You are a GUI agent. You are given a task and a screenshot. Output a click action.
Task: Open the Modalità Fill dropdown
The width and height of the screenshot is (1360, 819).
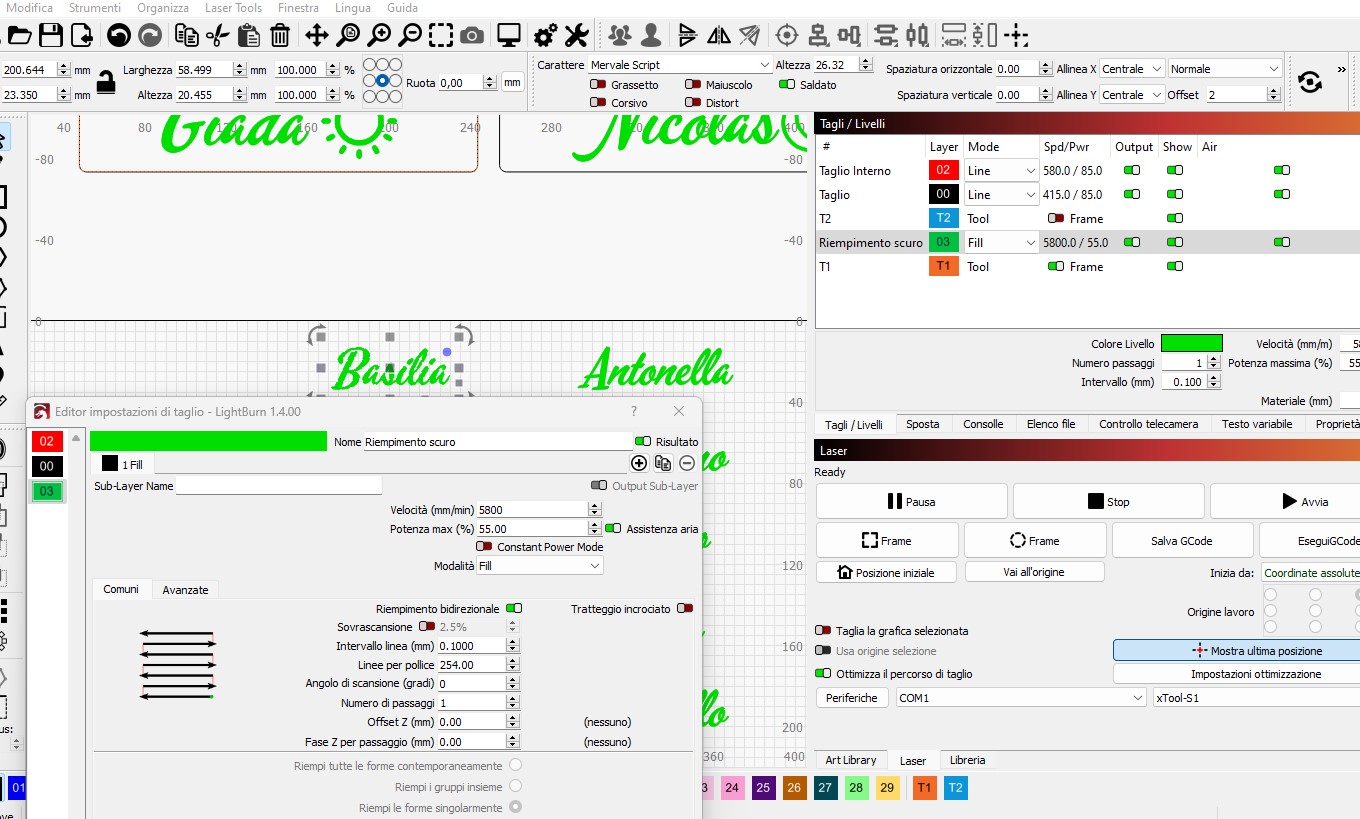539,566
